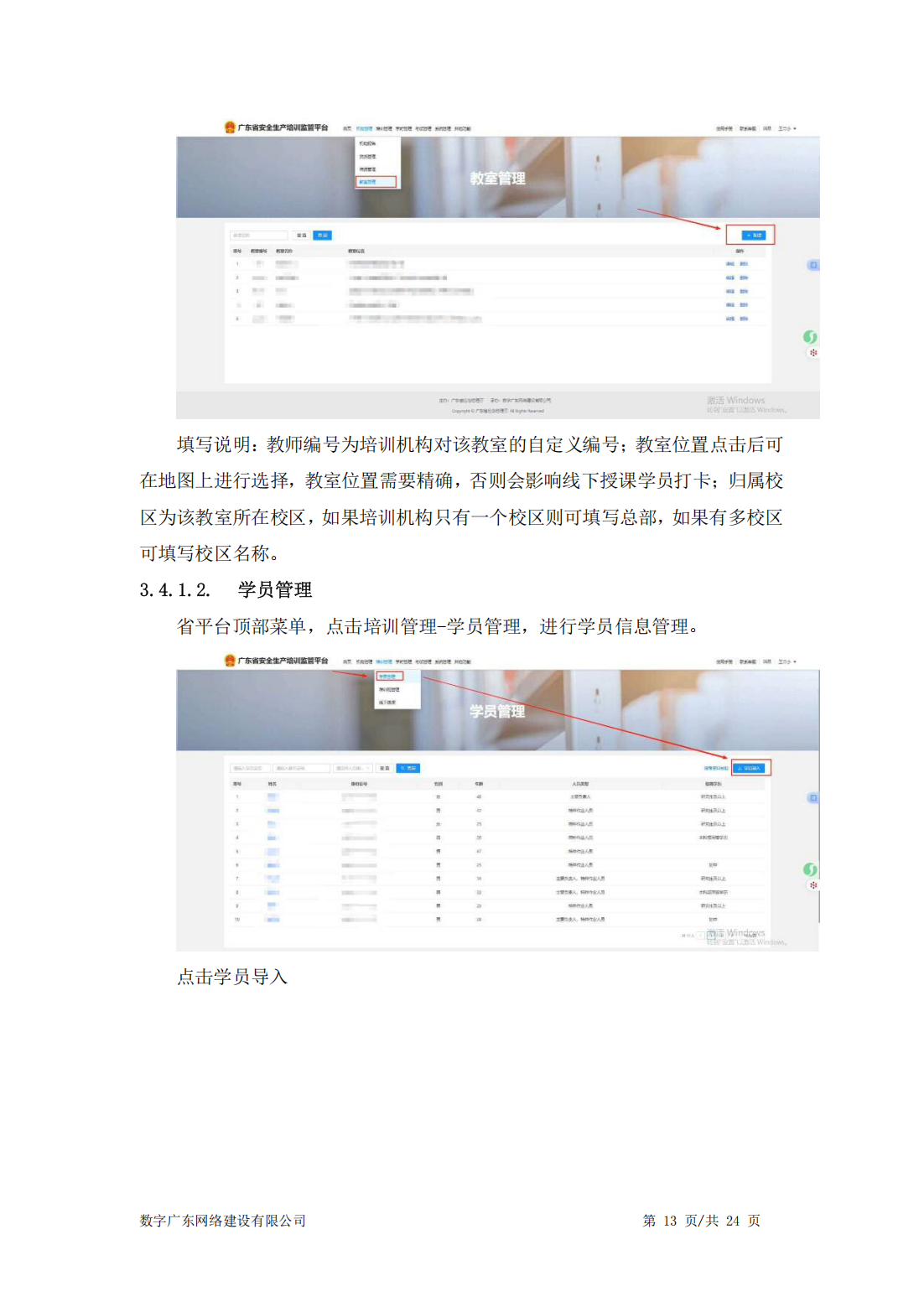This screenshot has width=924, height=1307.
Task: Click the platform emblem logo in student management screenshot
Action: [x=230, y=661]
